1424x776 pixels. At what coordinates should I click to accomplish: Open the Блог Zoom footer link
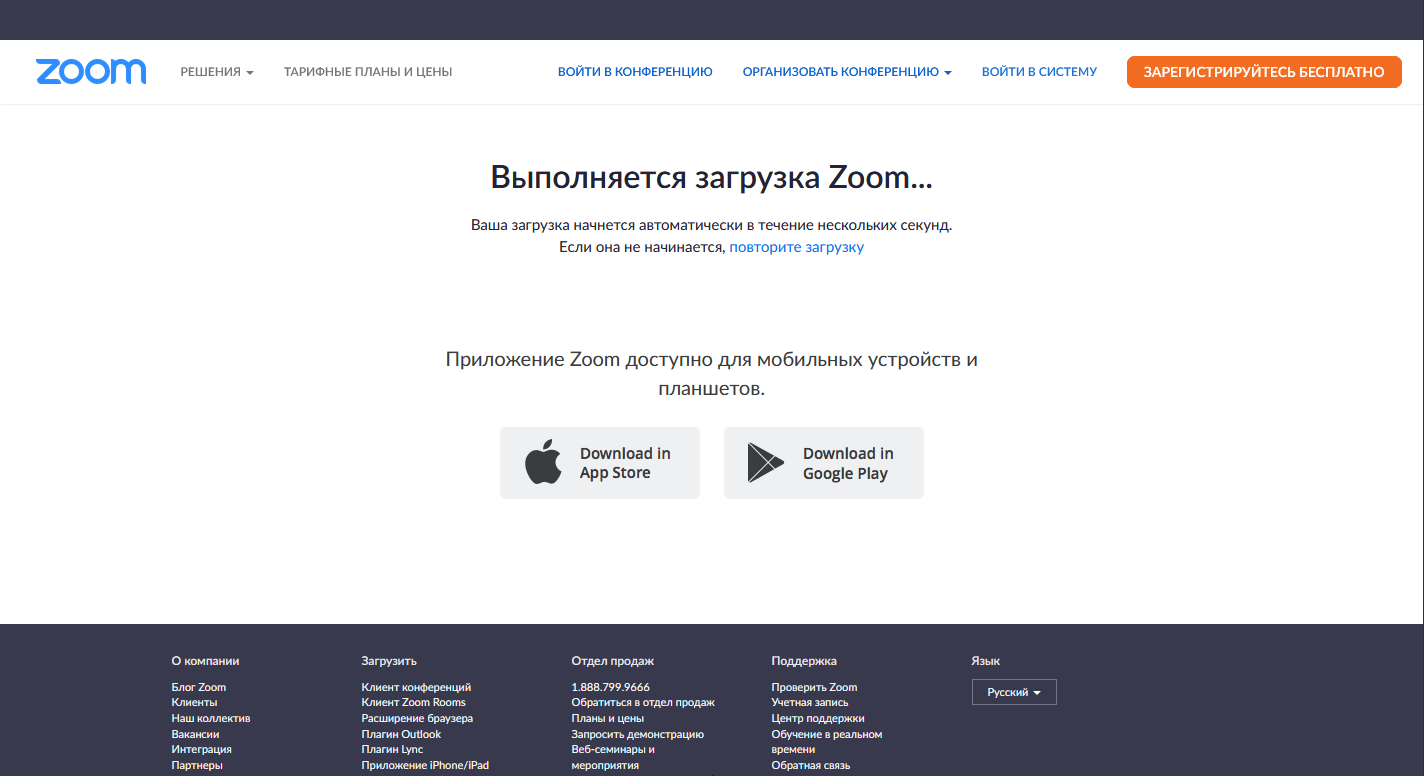coord(199,687)
